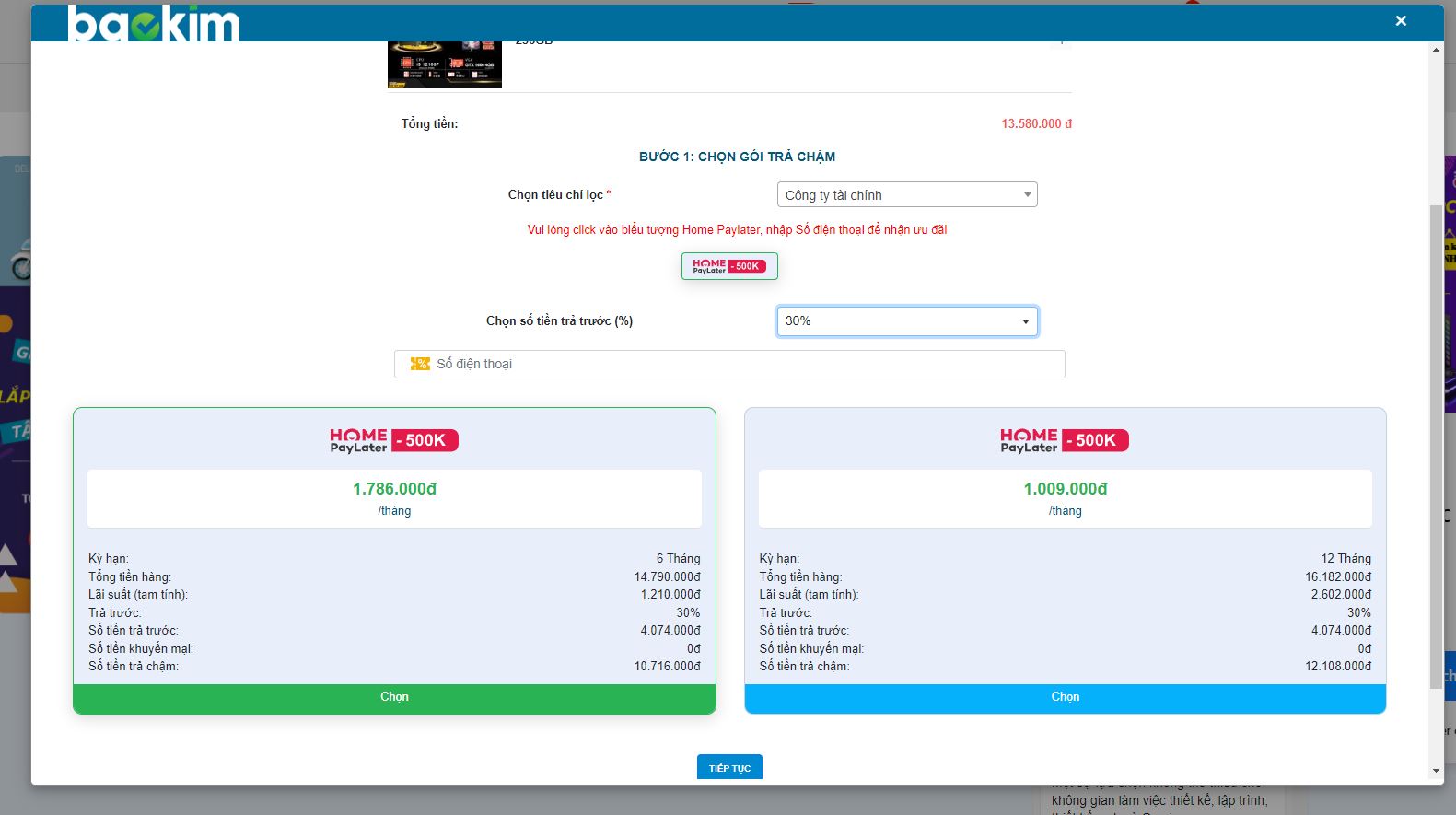The image size is (1456, 815).
Task: Choose the 12-month plan blue Chọn button
Action: point(1065,697)
